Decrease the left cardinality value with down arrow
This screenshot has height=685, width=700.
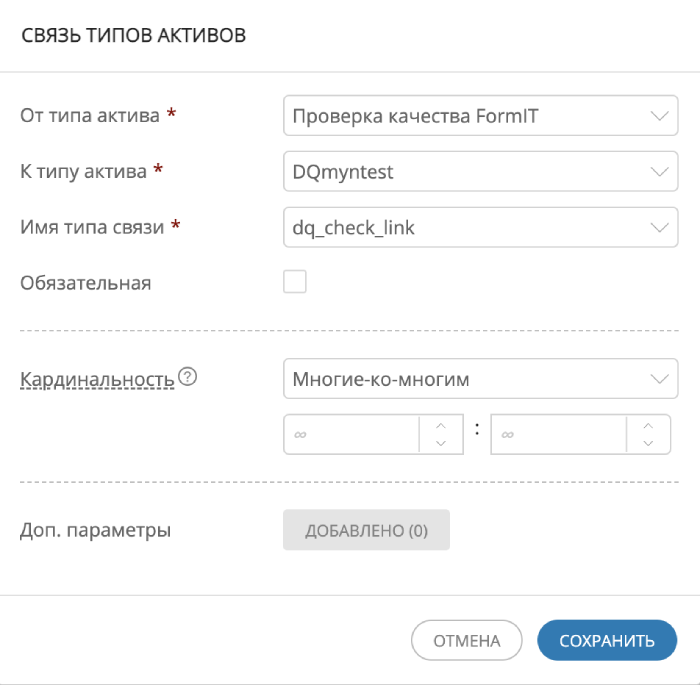coord(441,444)
